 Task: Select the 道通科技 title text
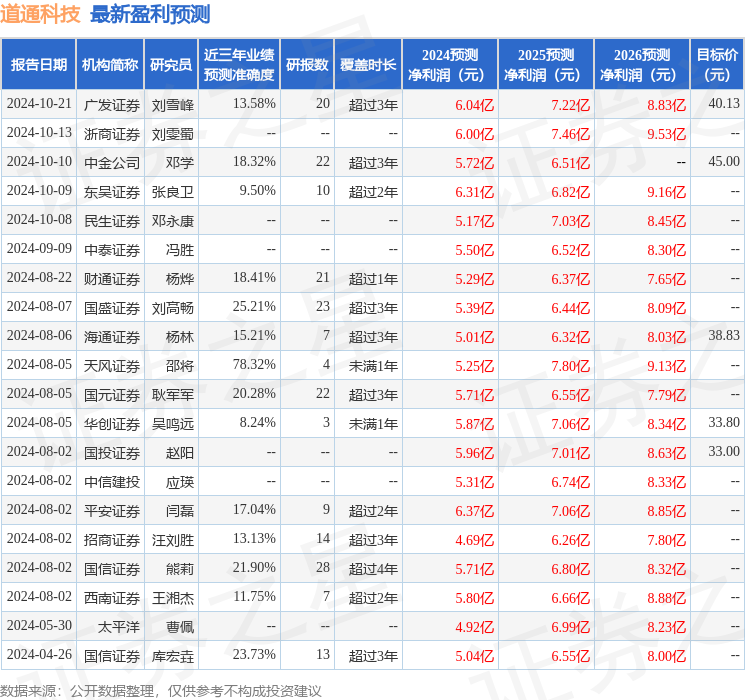(x=40, y=14)
